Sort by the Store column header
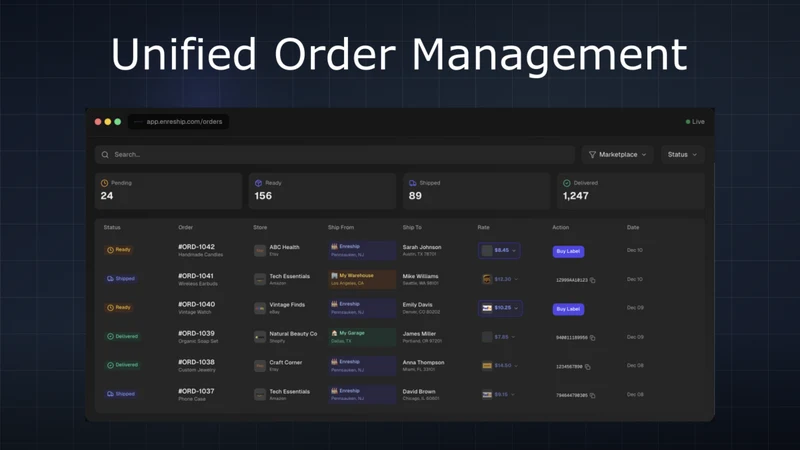The image size is (800, 450). [x=260, y=228]
